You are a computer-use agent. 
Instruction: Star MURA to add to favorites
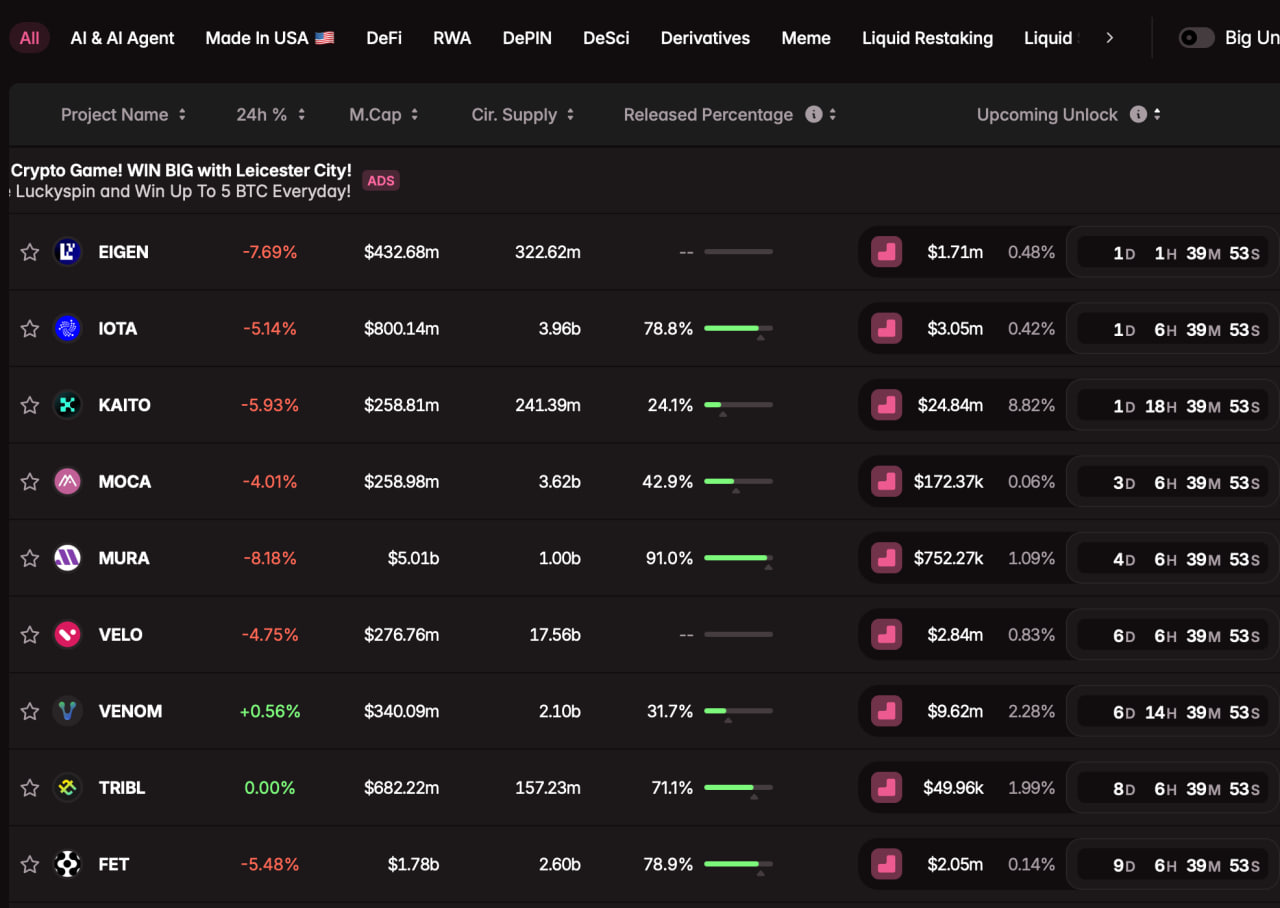[30, 558]
